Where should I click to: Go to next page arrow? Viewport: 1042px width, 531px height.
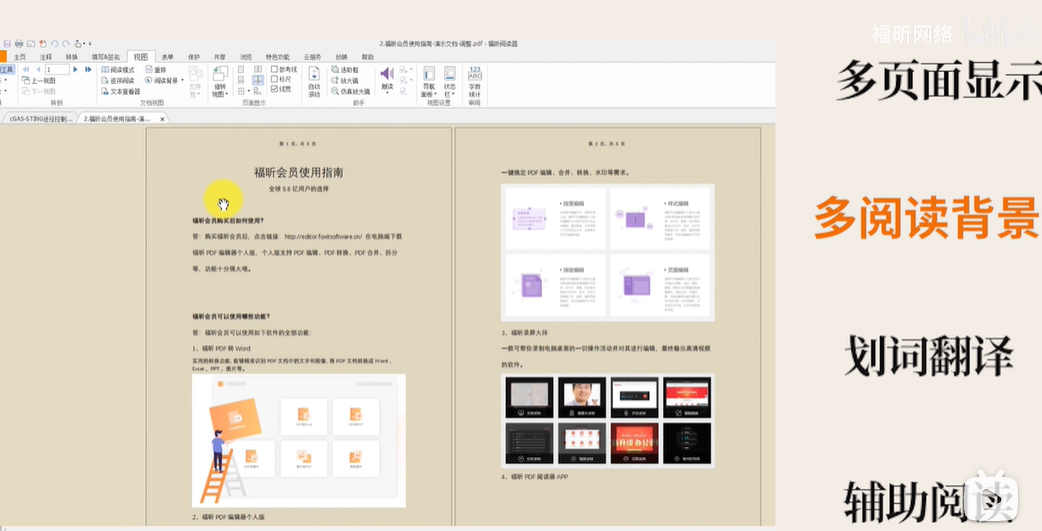click(75, 69)
